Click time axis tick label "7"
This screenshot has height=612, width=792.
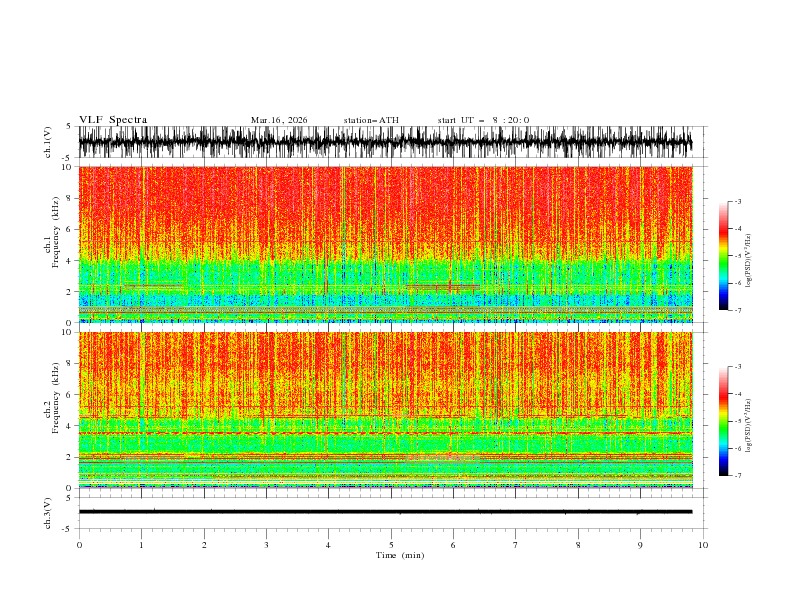pos(516,545)
